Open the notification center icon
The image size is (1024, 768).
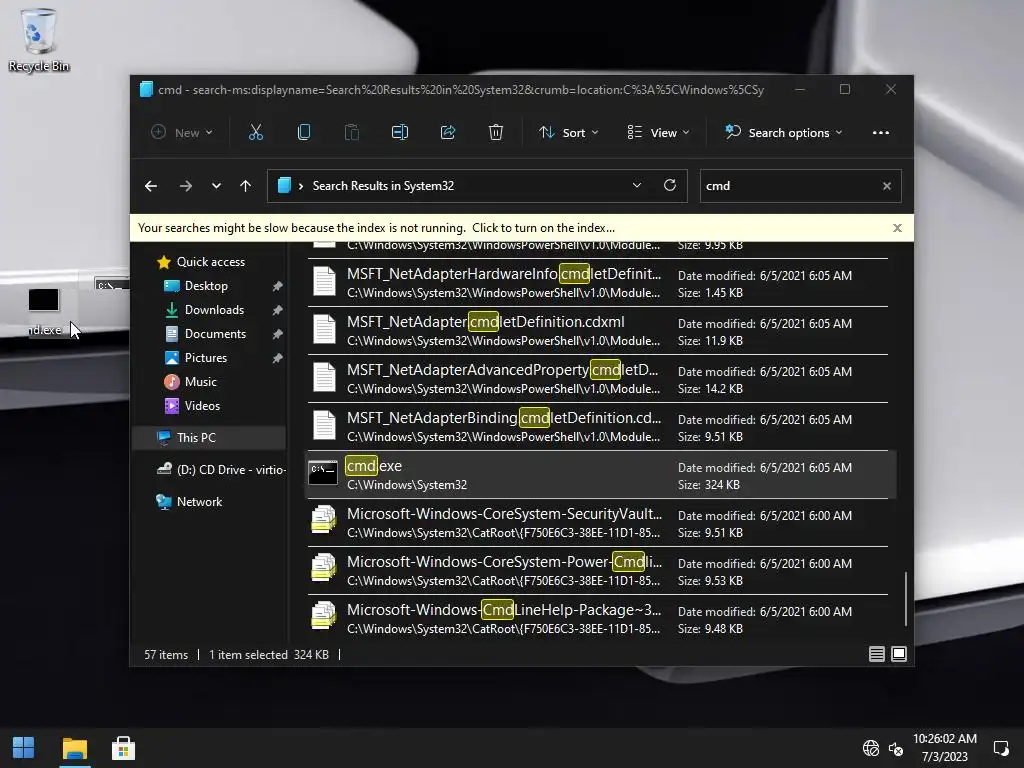[1000, 748]
